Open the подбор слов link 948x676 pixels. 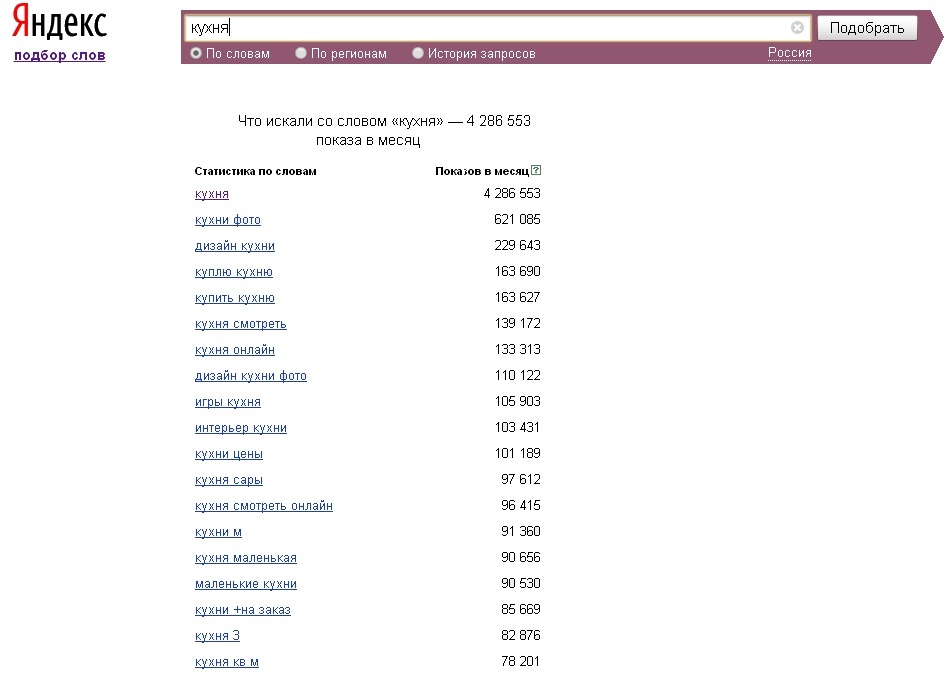[60, 55]
